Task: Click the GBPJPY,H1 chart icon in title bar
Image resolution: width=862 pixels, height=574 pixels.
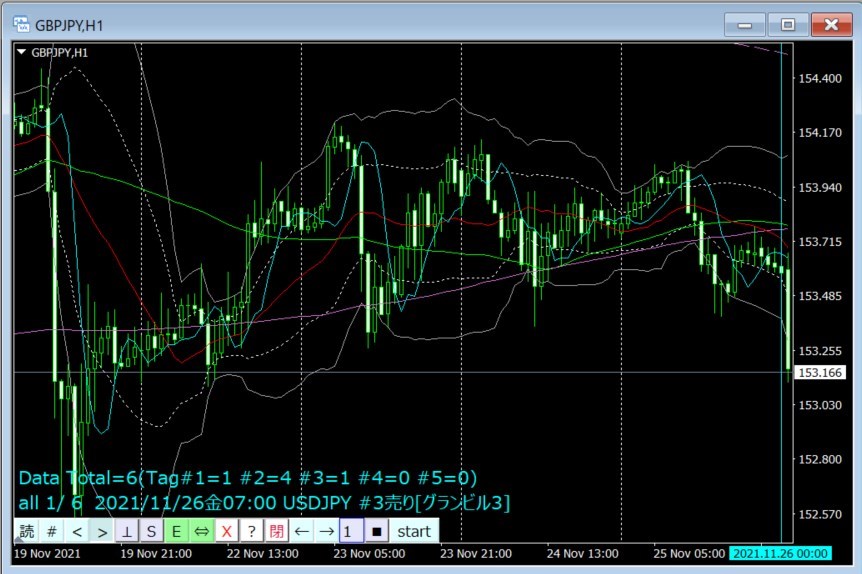Action: (x=21, y=25)
